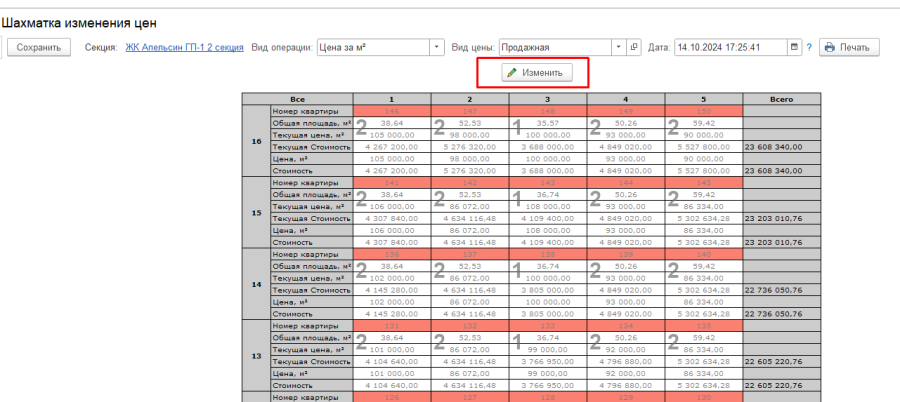The height and width of the screenshot is (402, 900).
Task: Select column header 2
Action: pos(470,99)
